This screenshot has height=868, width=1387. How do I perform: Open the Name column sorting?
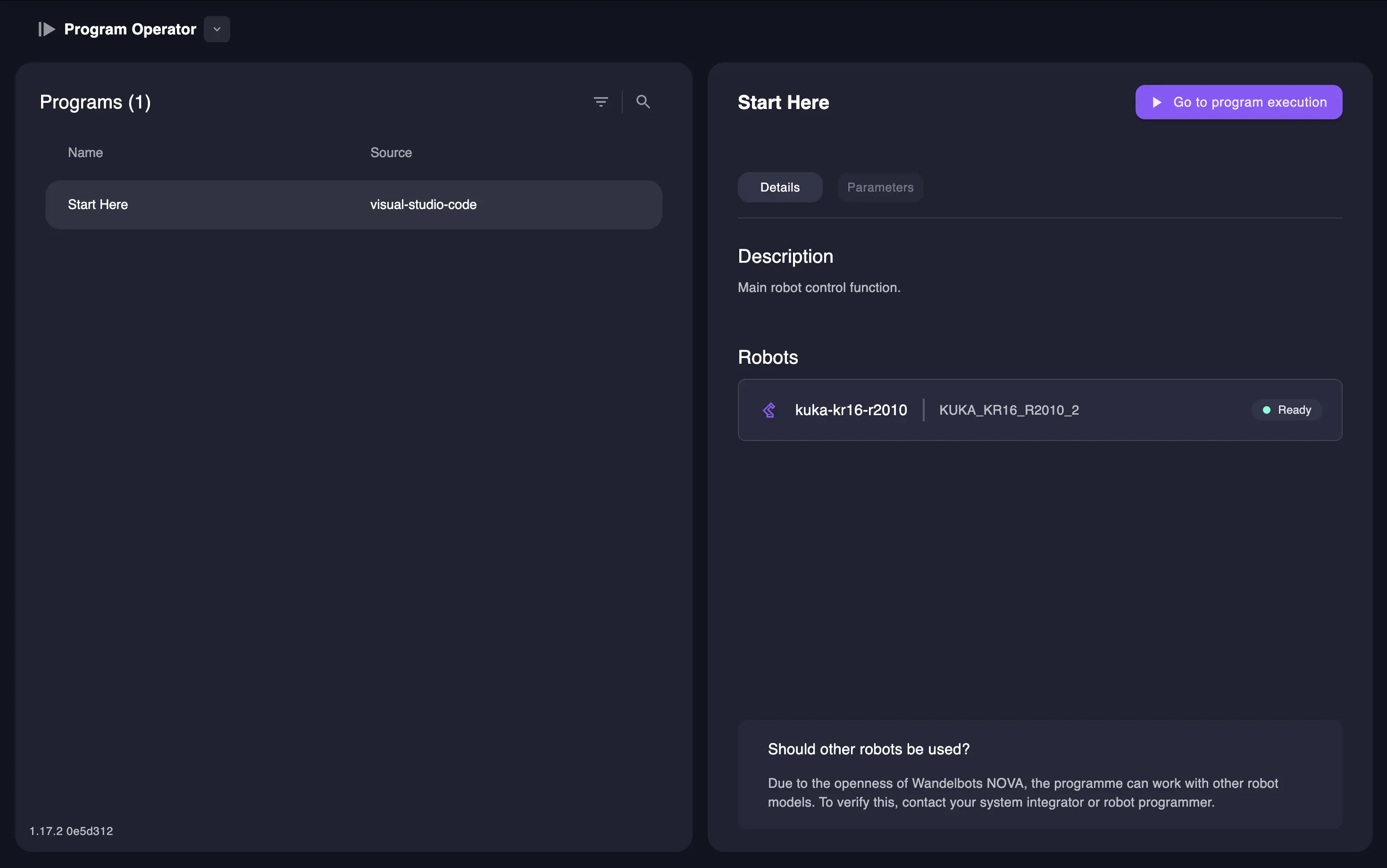(x=85, y=152)
